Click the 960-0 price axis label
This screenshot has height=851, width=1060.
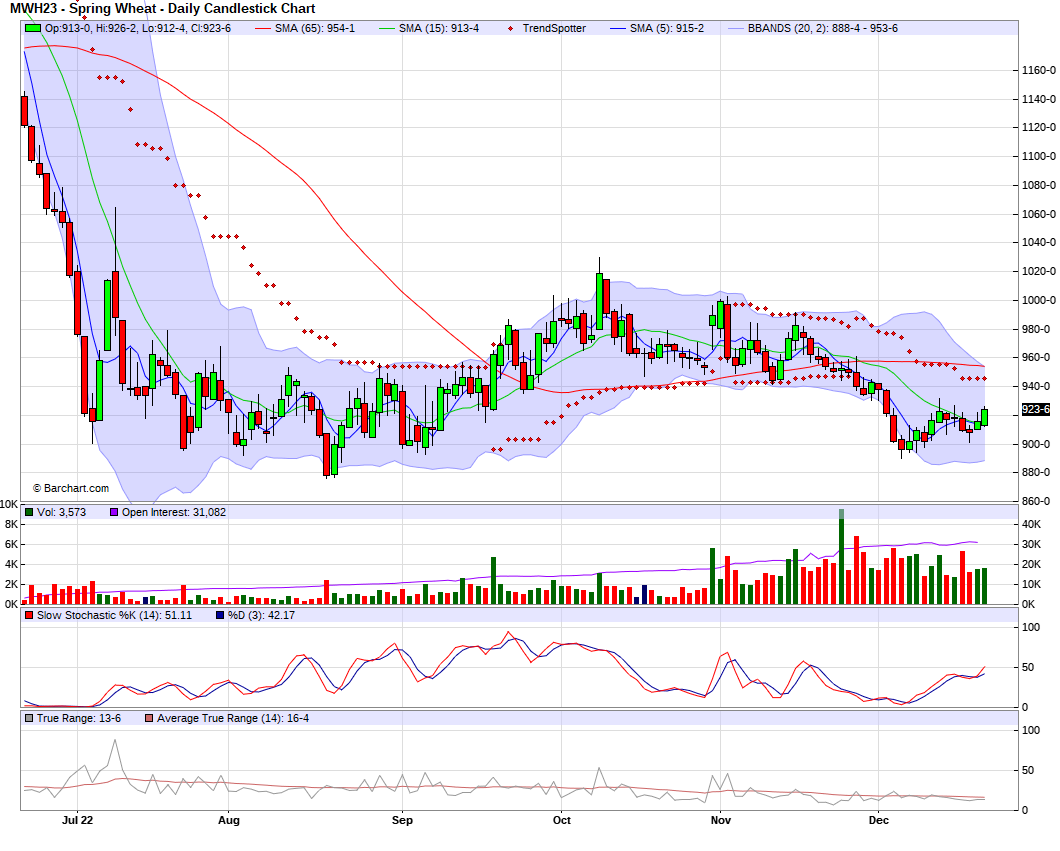pyautogui.click(x=1038, y=358)
